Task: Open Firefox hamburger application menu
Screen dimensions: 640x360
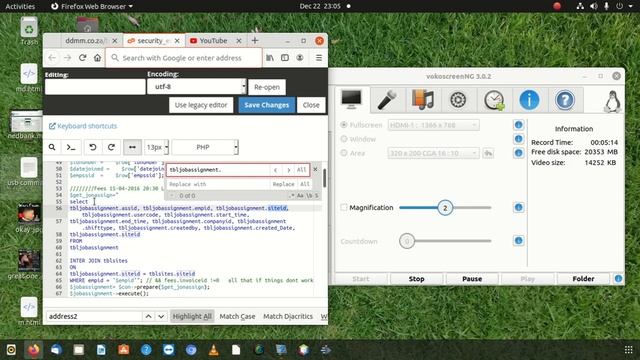Action: click(x=319, y=58)
